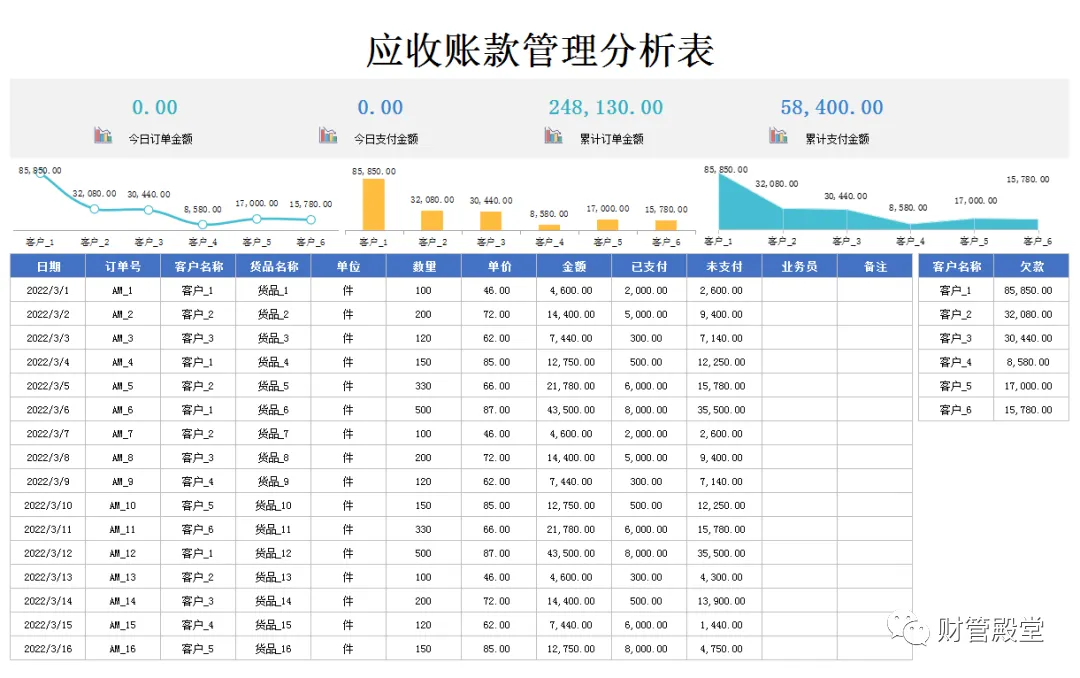The height and width of the screenshot is (678, 1080).
Task: Select 客户_6 in the summary table
Action: point(956,410)
